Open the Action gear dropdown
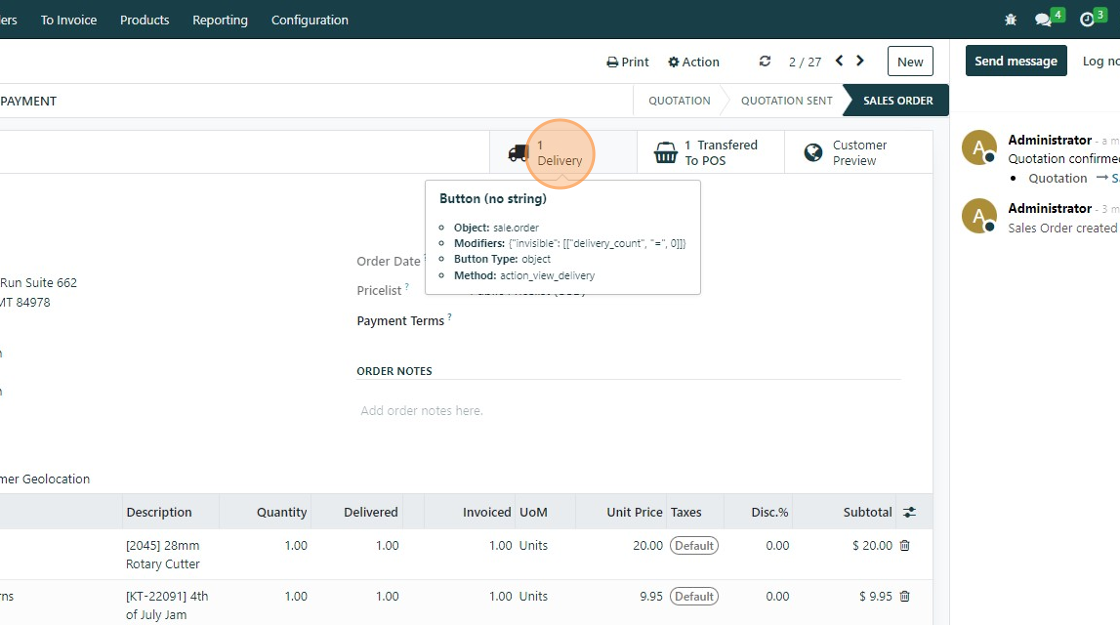The image size is (1120, 625). [x=694, y=62]
